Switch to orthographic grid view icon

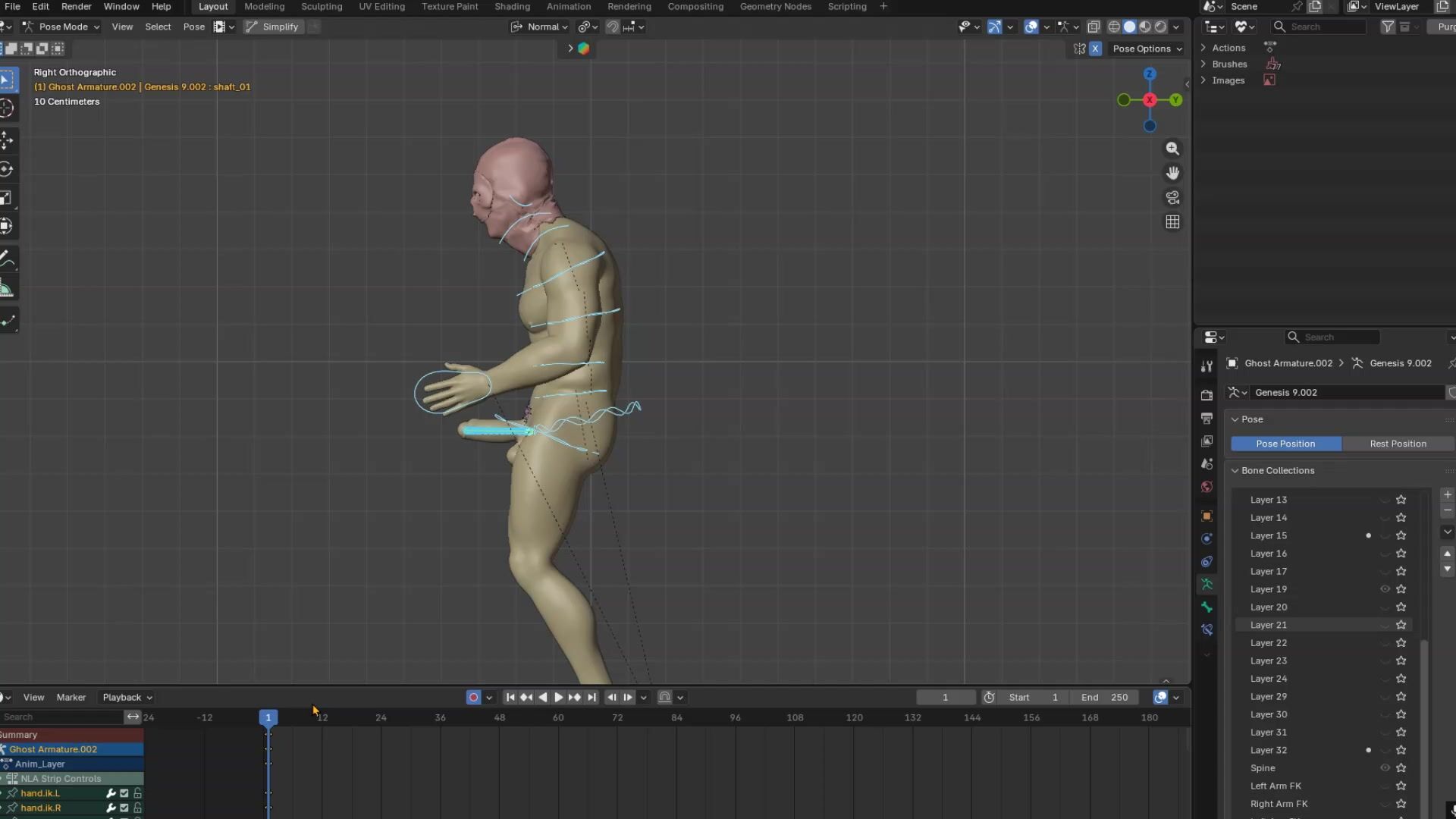[x=1172, y=221]
